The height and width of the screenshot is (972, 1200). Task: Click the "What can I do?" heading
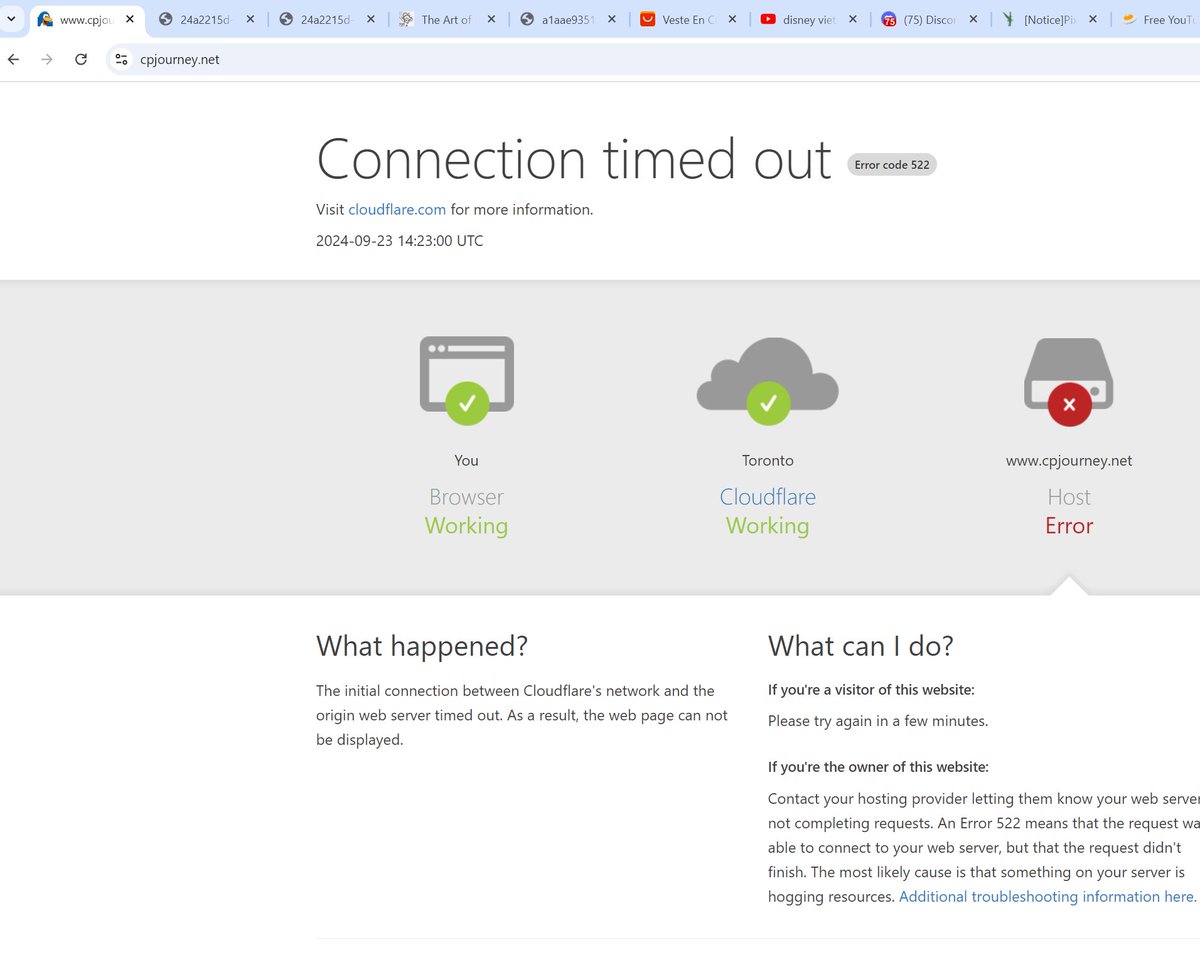tap(861, 646)
